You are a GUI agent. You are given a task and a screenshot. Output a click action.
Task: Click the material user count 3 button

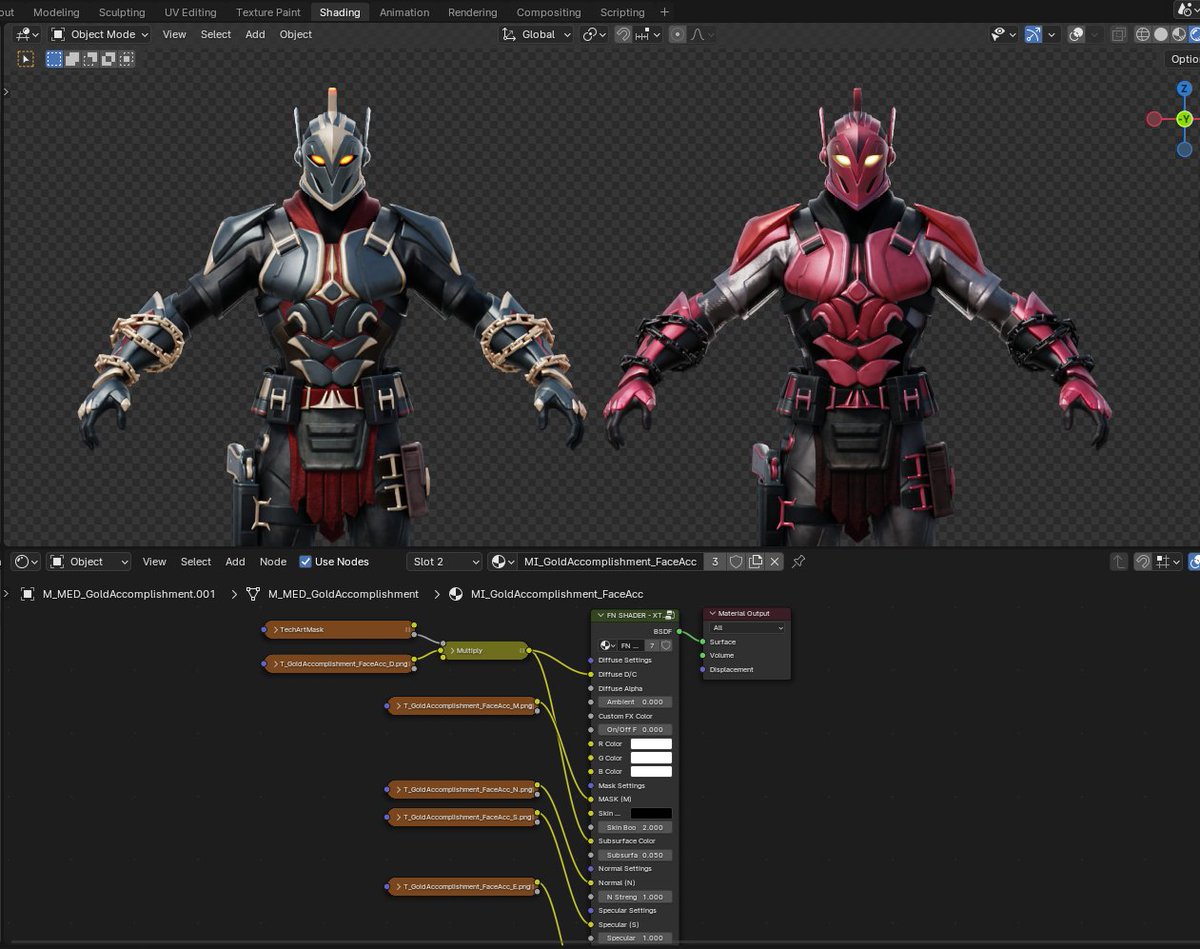715,562
